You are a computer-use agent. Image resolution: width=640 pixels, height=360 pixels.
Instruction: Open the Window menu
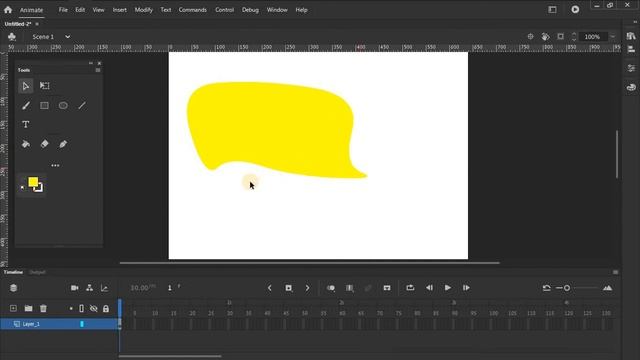point(277,10)
